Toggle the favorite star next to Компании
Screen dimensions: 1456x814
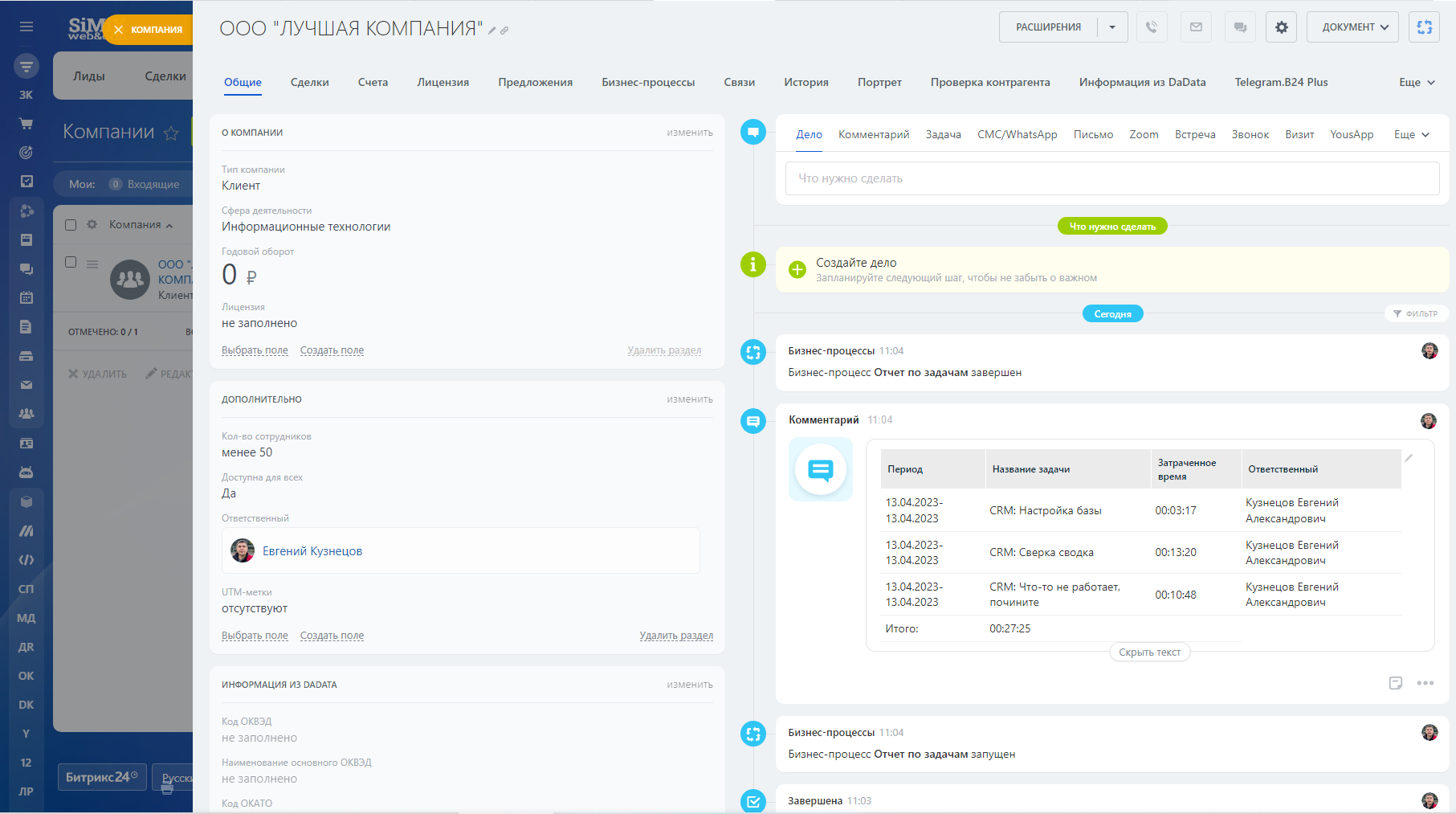(x=171, y=133)
